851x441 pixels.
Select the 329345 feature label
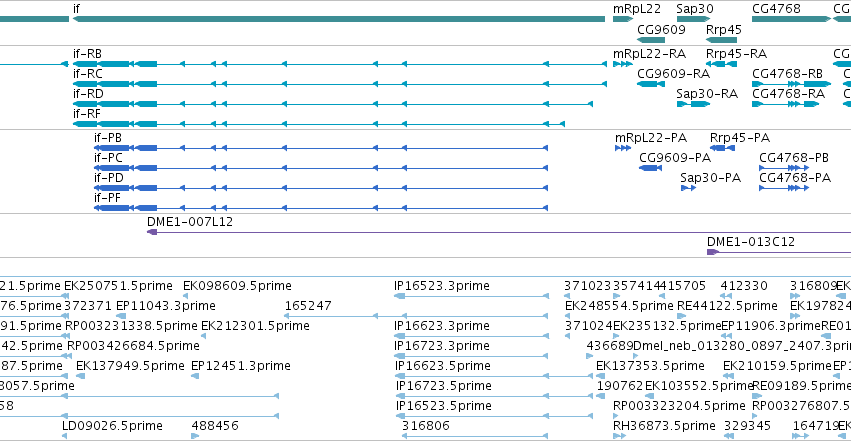click(x=747, y=426)
